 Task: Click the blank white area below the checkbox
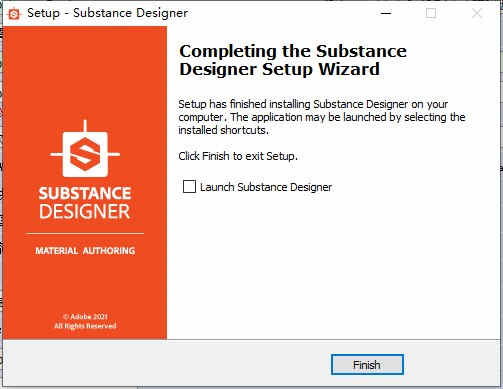pyautogui.click(x=332, y=267)
